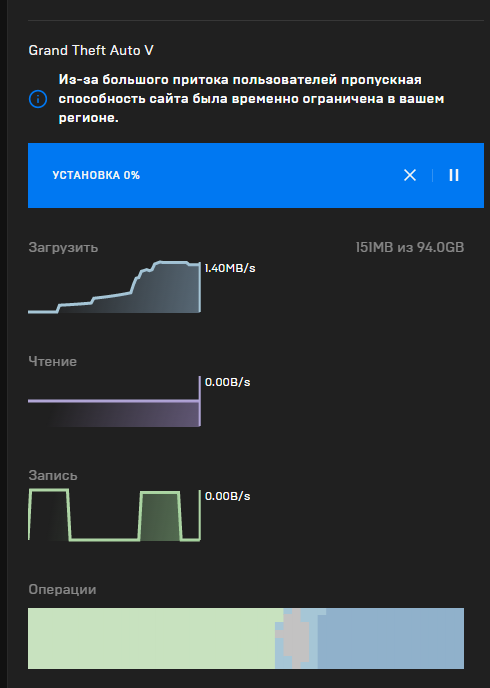Click the 1.40MB/s download speed label
This screenshot has width=490, height=688.
(230, 268)
